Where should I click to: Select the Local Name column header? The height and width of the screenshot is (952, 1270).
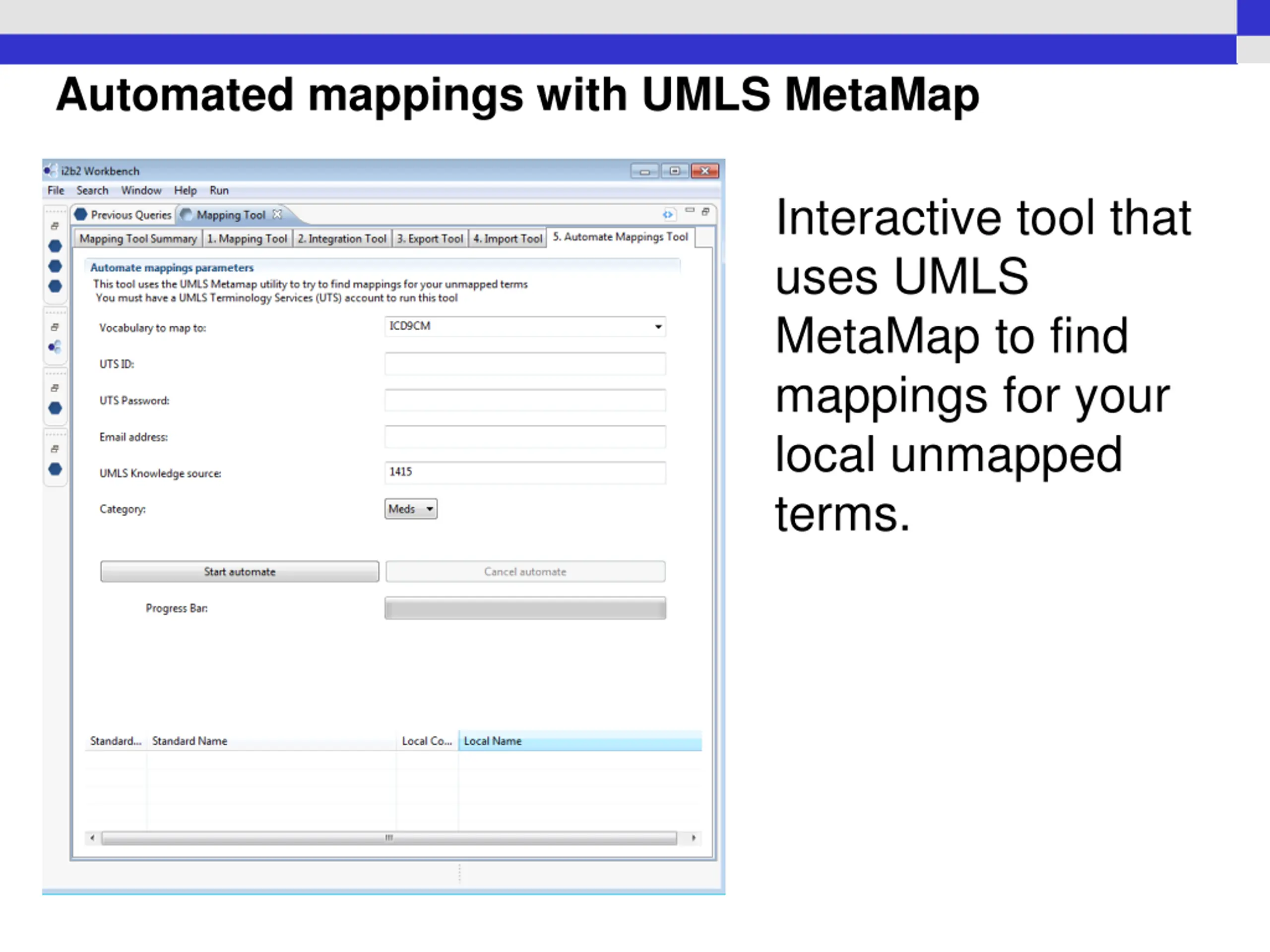pos(580,741)
